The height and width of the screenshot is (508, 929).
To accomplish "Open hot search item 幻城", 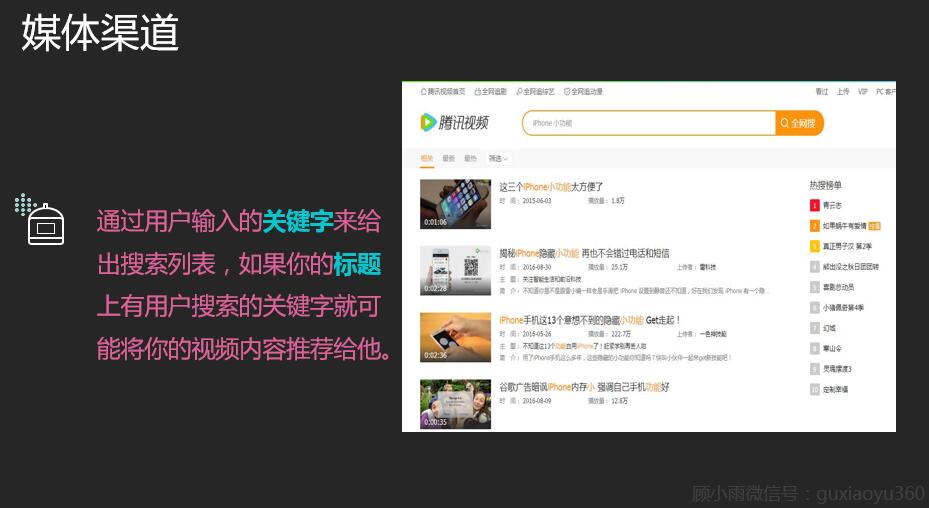I will click(829, 328).
